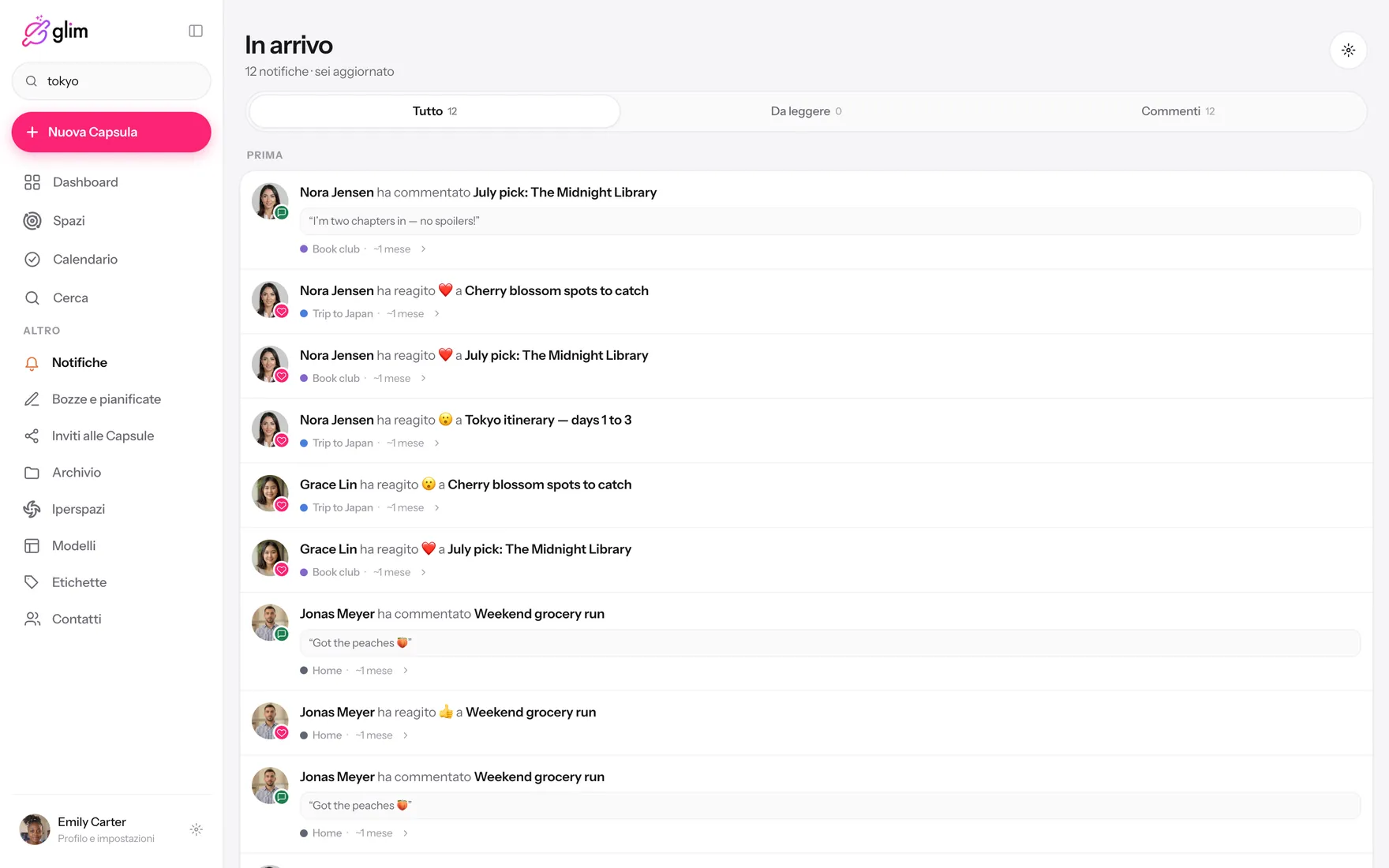Open Calendario from the sidebar
This screenshot has width=1389, height=868.
click(x=111, y=260)
